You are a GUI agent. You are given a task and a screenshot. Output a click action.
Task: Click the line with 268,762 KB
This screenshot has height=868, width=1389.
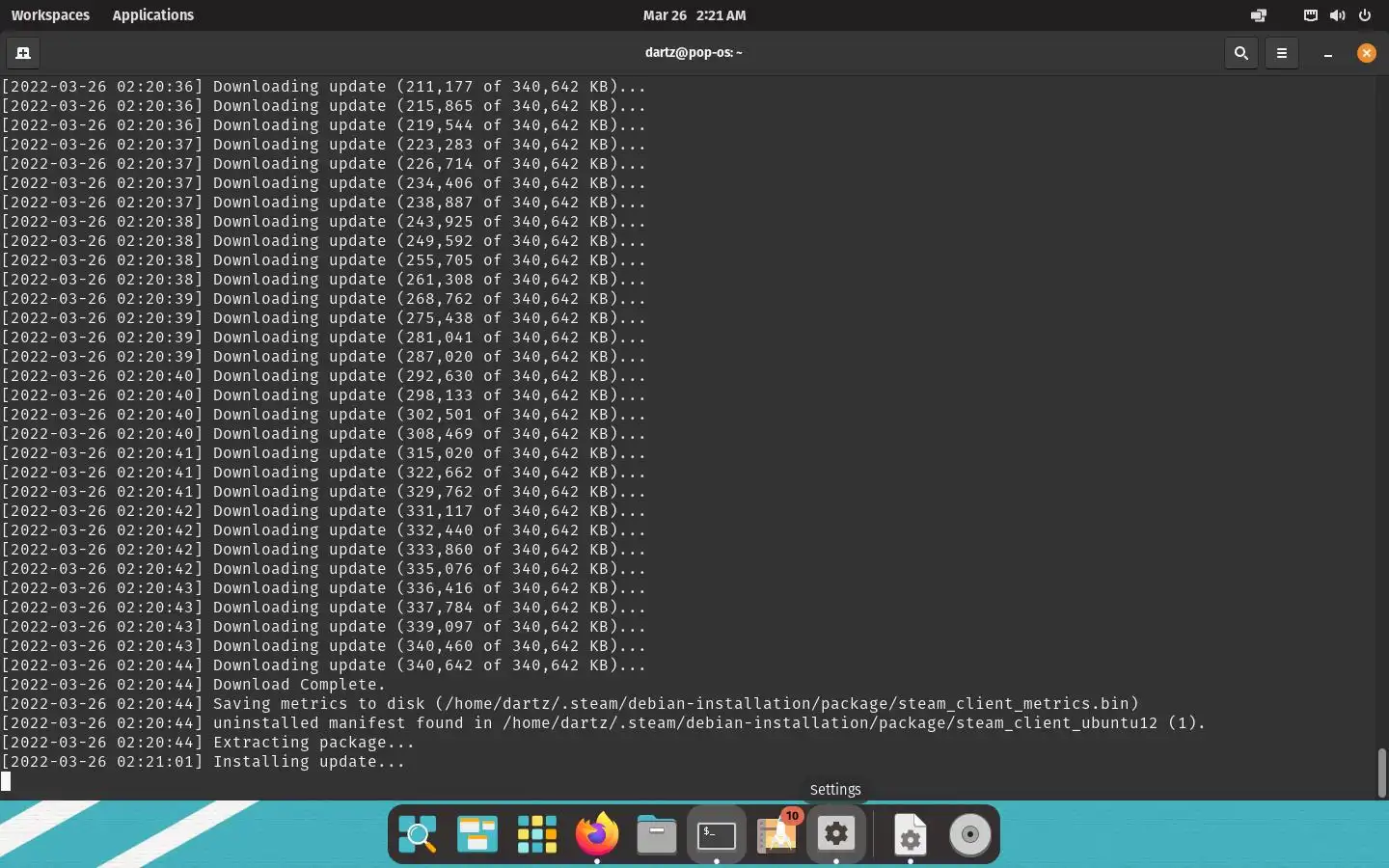(x=323, y=299)
